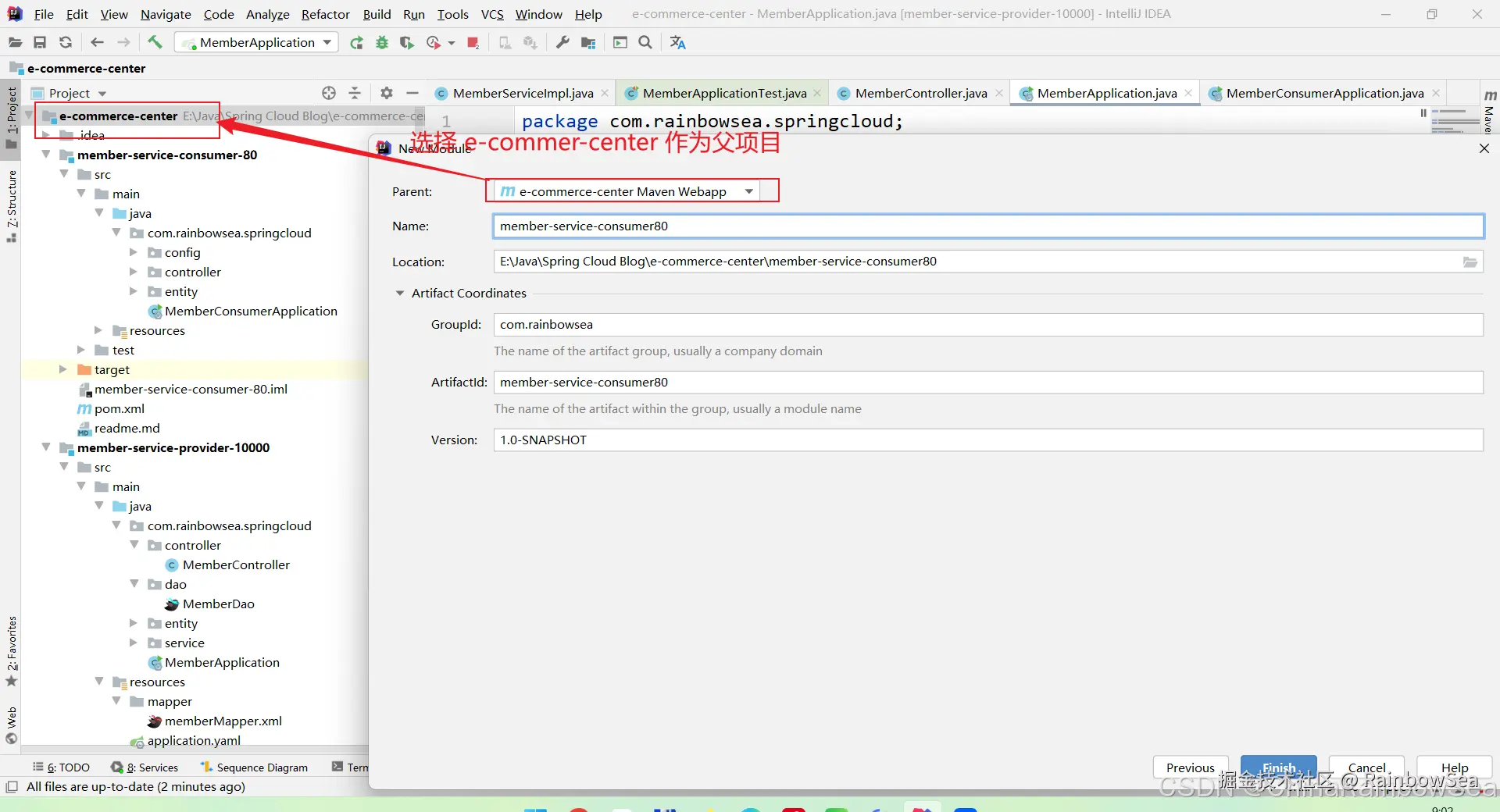Image resolution: width=1500 pixels, height=812 pixels.
Task: Open the profiler options dropdown arrow
Action: pyautogui.click(x=452, y=43)
